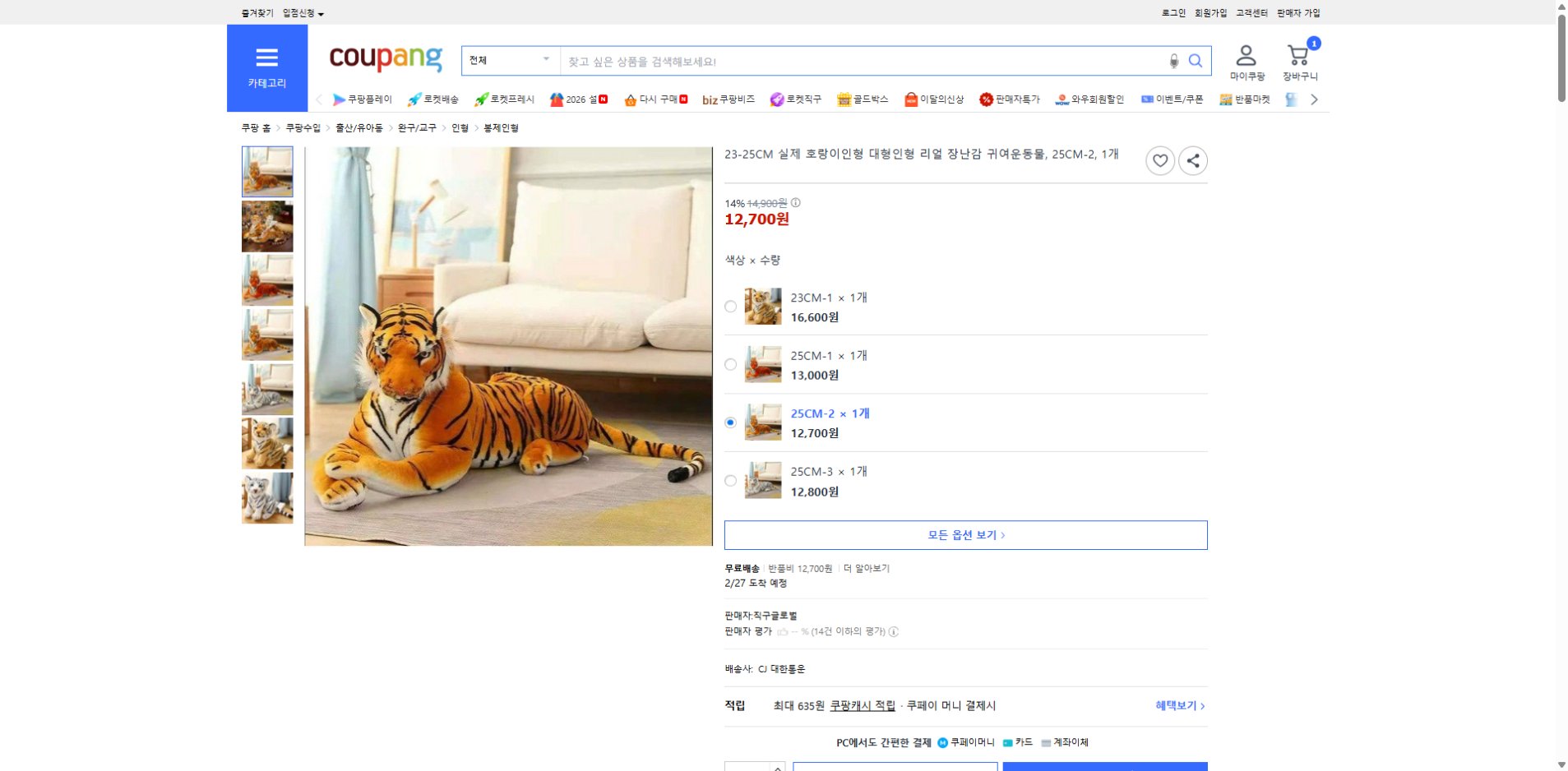Open the 전체 search category dropdown
This screenshot has height=771, width=1568.
coord(510,60)
